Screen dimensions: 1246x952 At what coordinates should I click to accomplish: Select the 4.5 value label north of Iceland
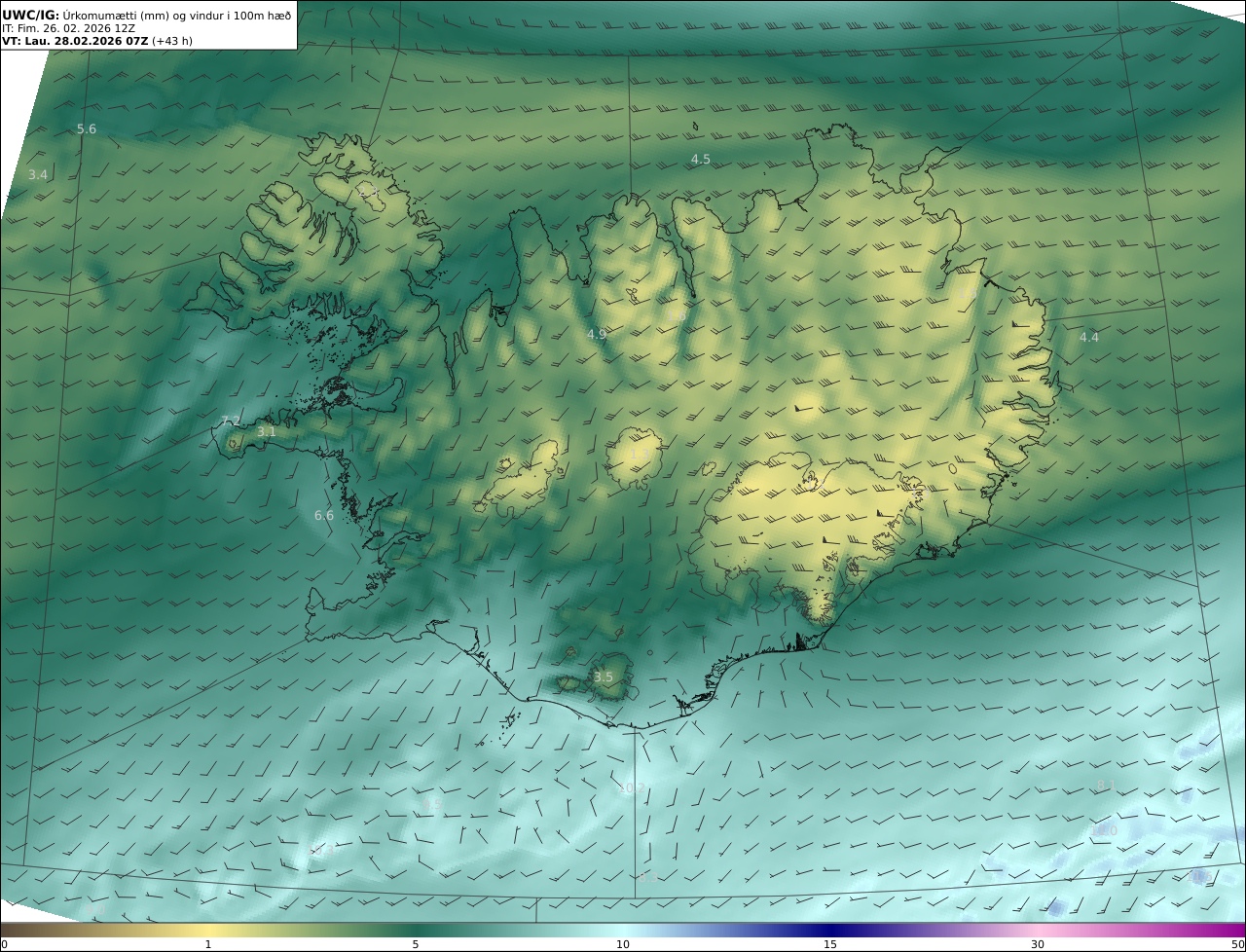[700, 159]
